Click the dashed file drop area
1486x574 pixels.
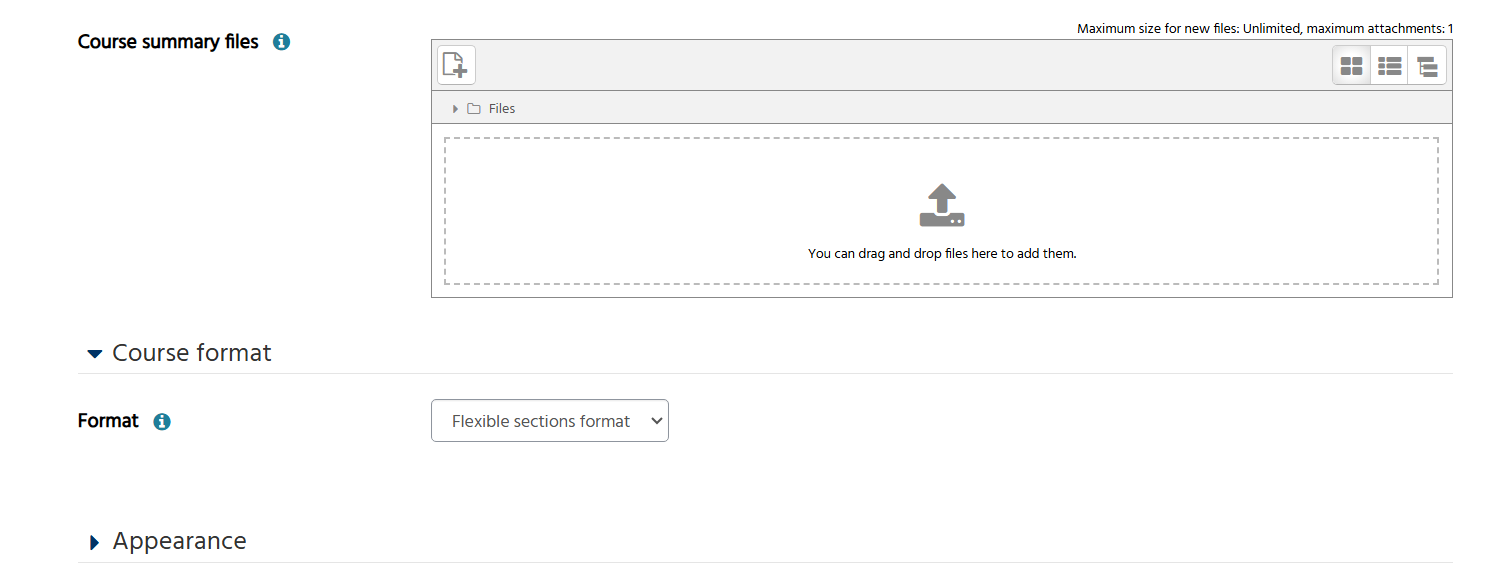click(942, 211)
